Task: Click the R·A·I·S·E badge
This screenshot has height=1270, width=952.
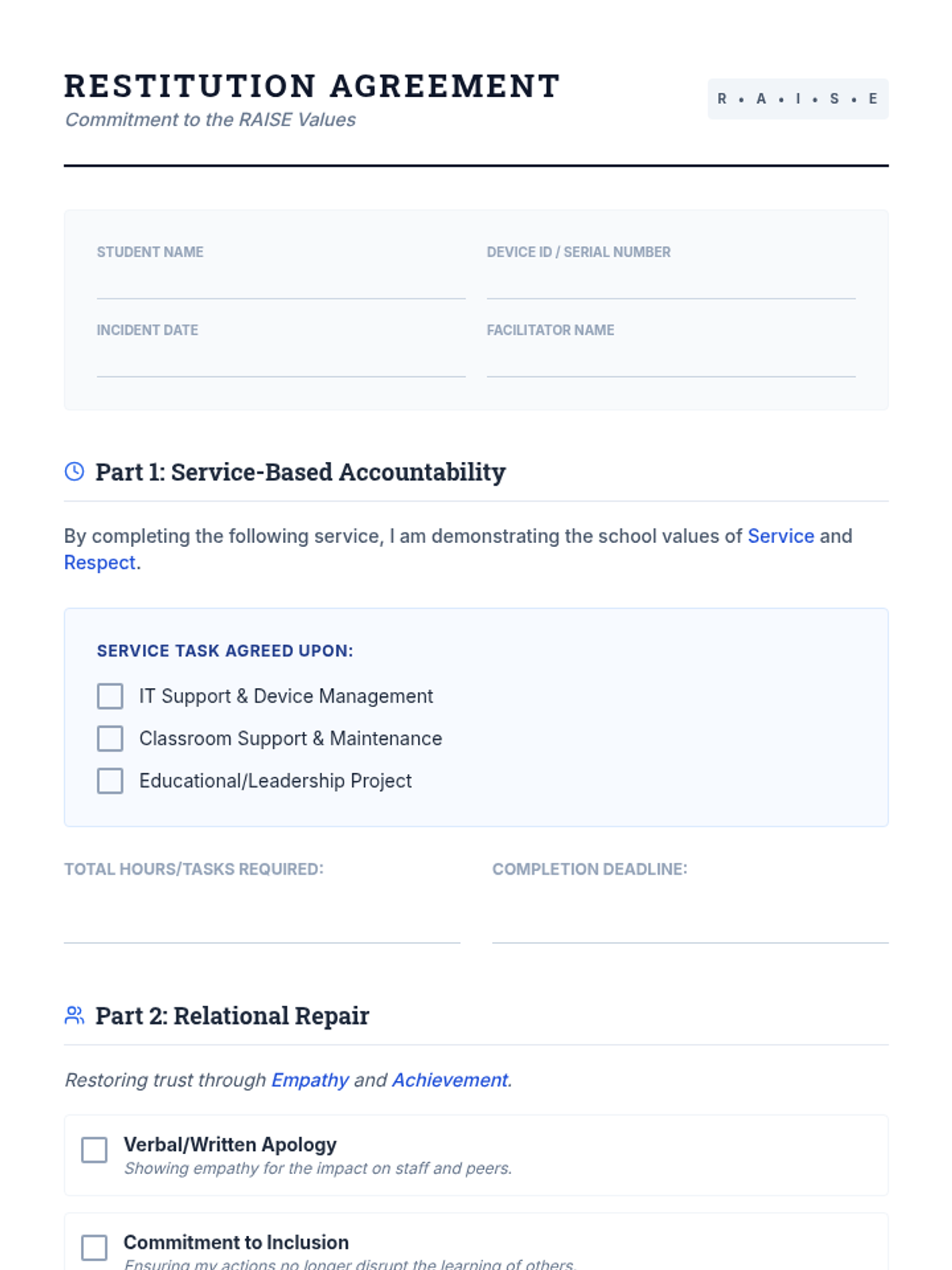Action: tap(797, 99)
